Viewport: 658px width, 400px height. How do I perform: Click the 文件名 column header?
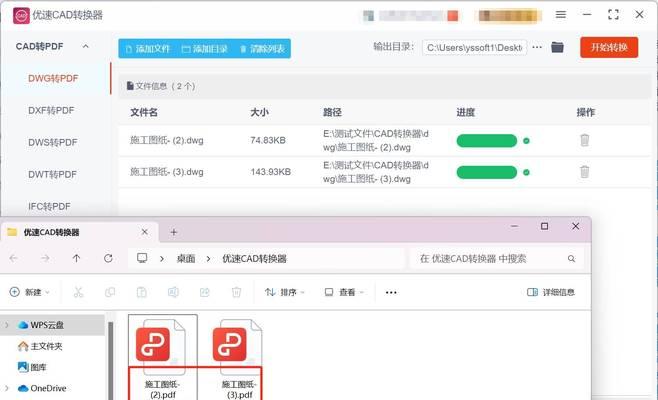(x=144, y=112)
